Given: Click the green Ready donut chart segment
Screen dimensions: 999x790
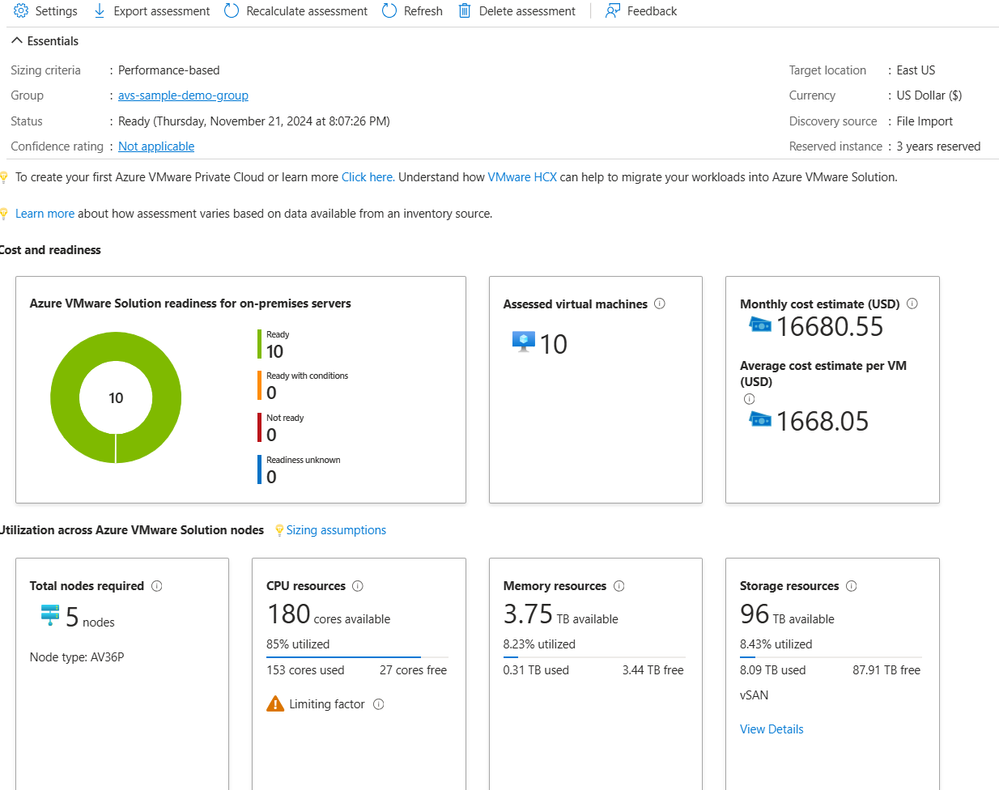Looking at the screenshot, I should [x=167, y=398].
